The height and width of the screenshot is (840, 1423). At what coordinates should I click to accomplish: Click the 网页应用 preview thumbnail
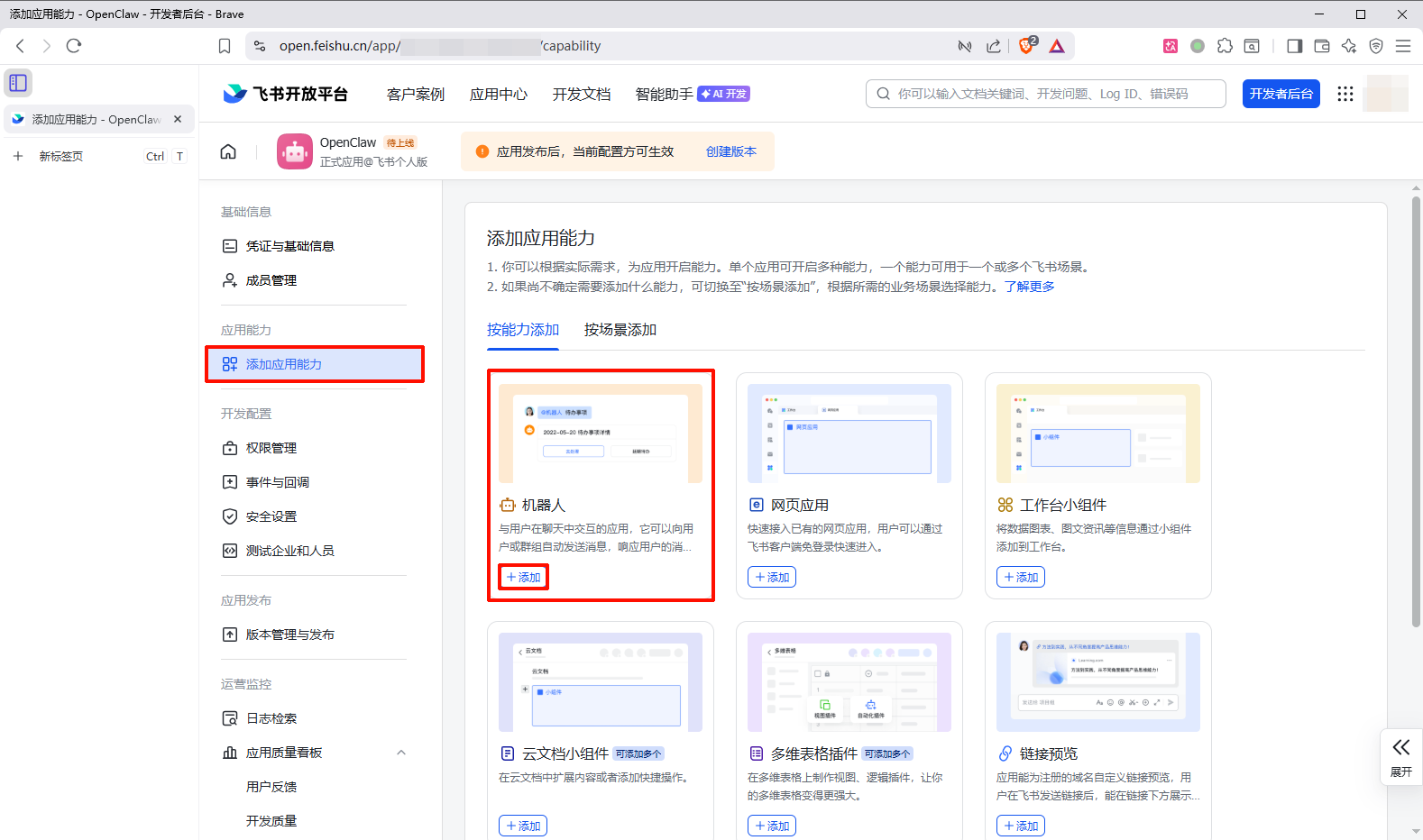pos(849,434)
